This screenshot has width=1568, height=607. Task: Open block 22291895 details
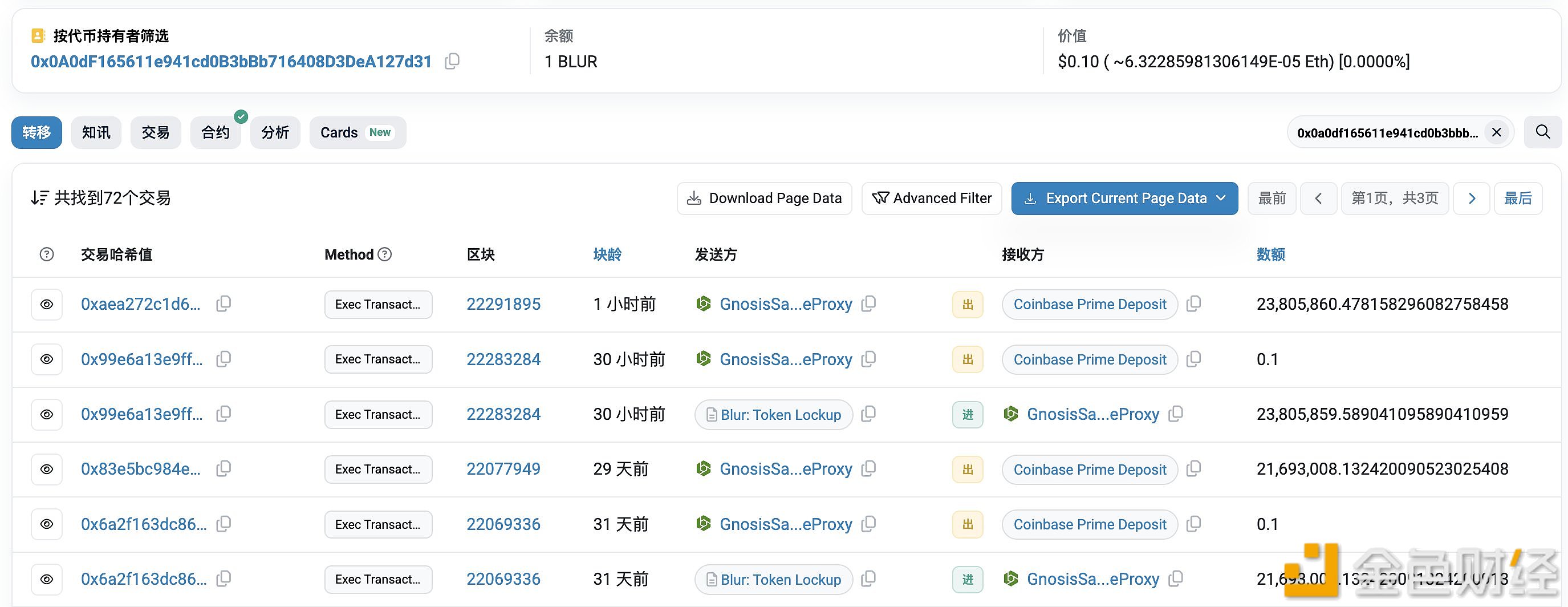tap(503, 303)
